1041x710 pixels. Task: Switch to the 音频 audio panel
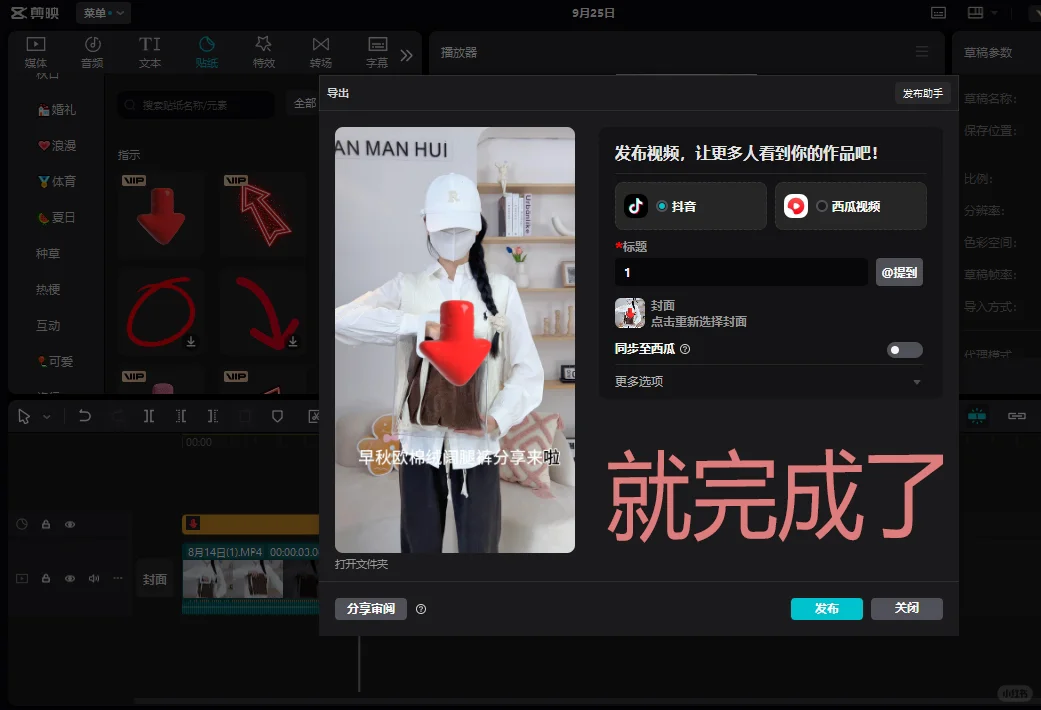(92, 52)
